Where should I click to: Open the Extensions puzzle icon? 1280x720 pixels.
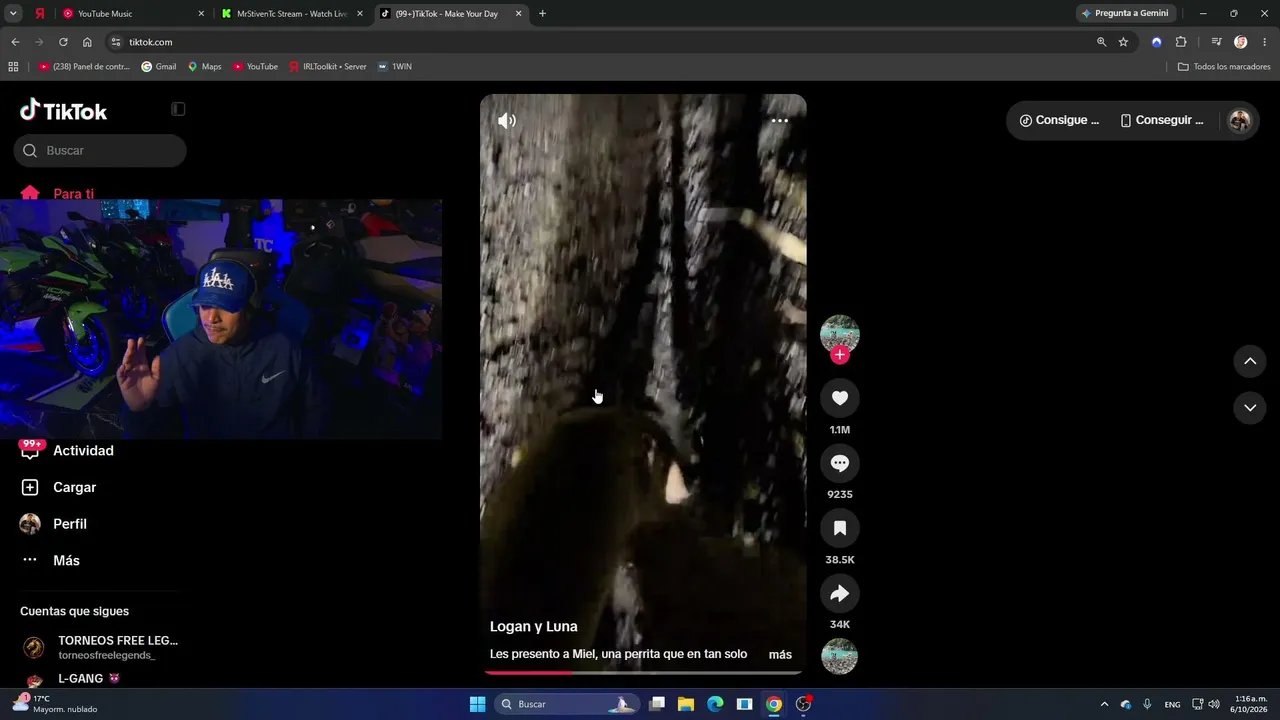point(1181,42)
